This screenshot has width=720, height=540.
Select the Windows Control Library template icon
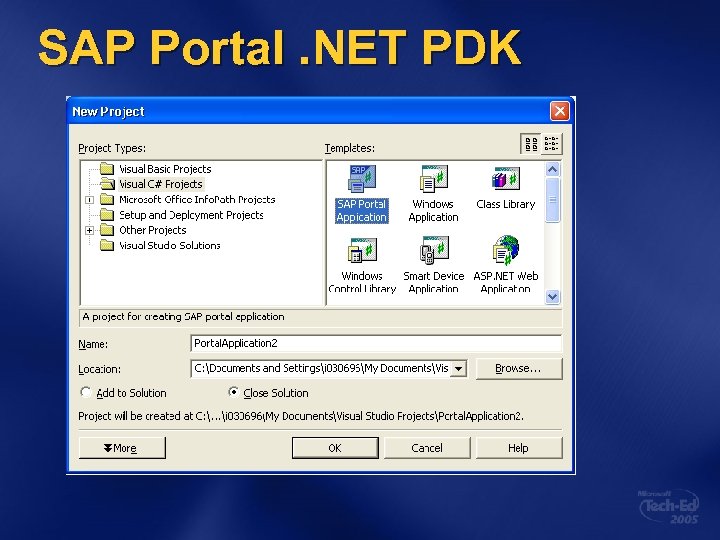click(x=362, y=250)
